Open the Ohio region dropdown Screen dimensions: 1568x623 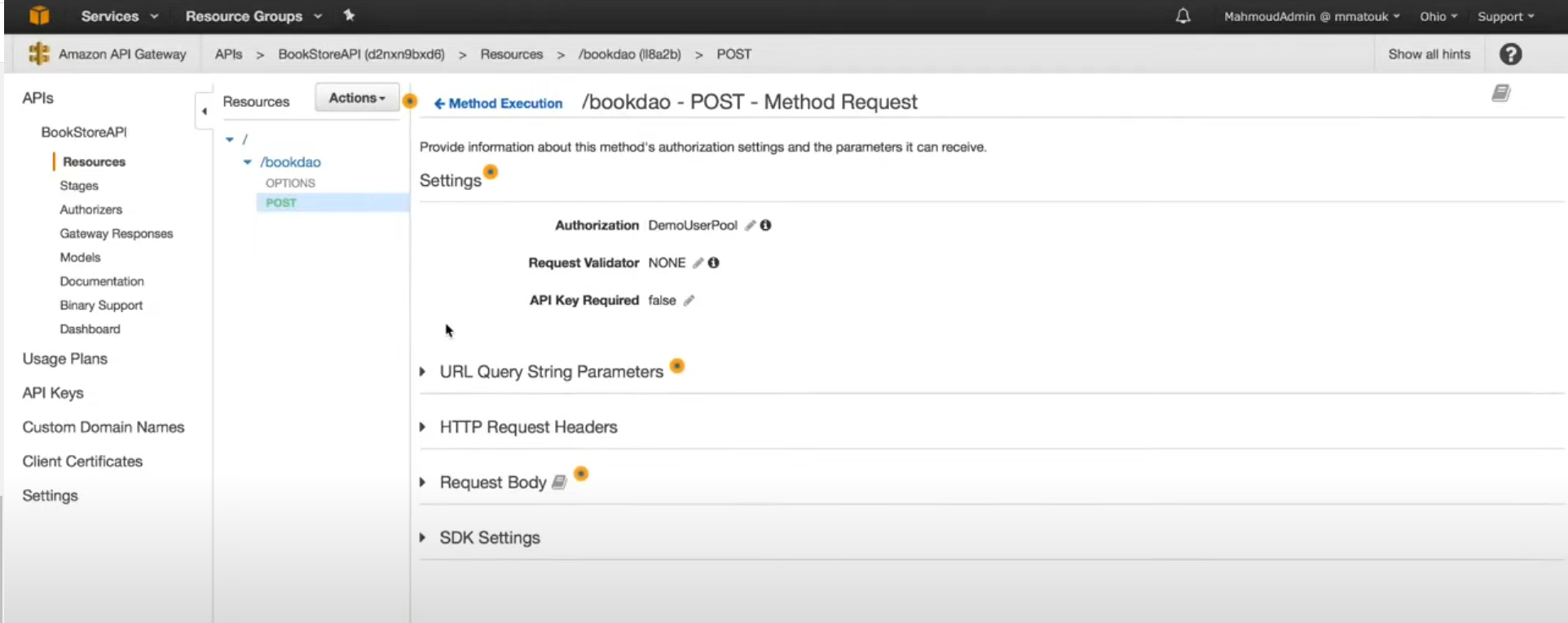(1438, 16)
